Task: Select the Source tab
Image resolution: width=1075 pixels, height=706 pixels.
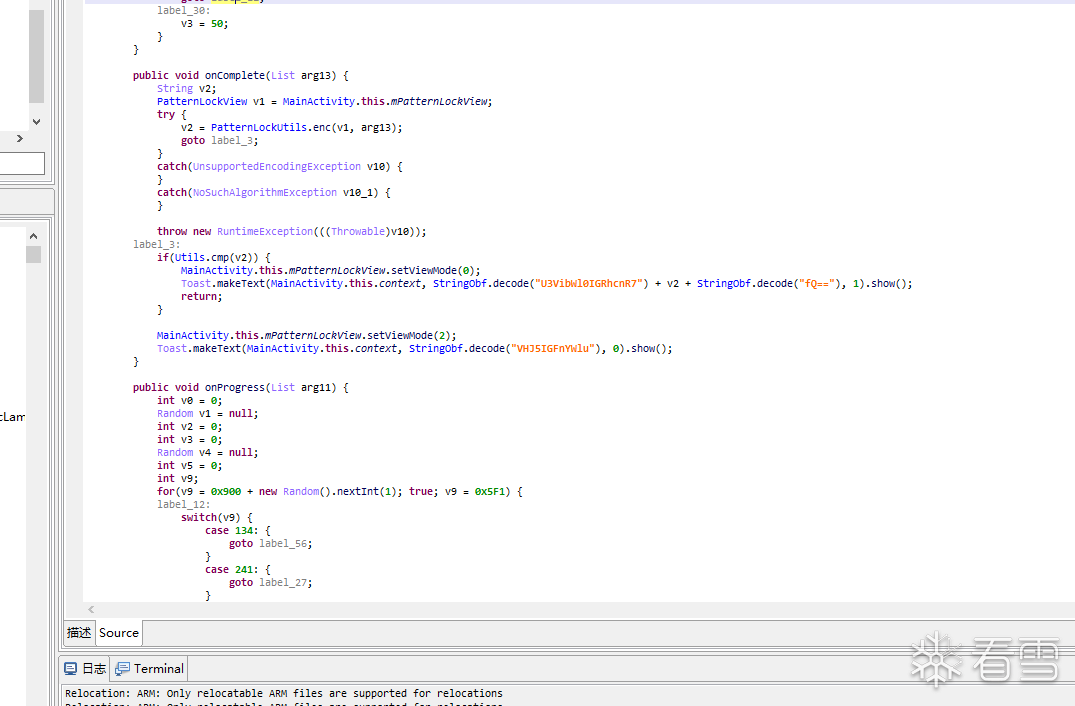Action: tap(119, 633)
